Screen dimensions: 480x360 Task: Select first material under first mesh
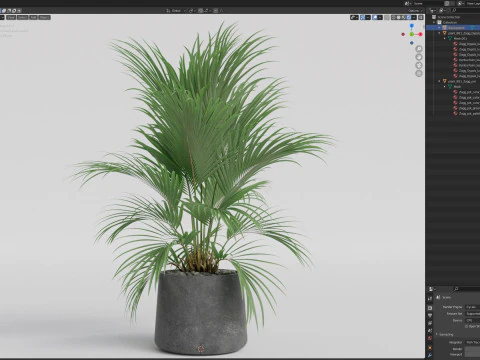[x=467, y=44]
